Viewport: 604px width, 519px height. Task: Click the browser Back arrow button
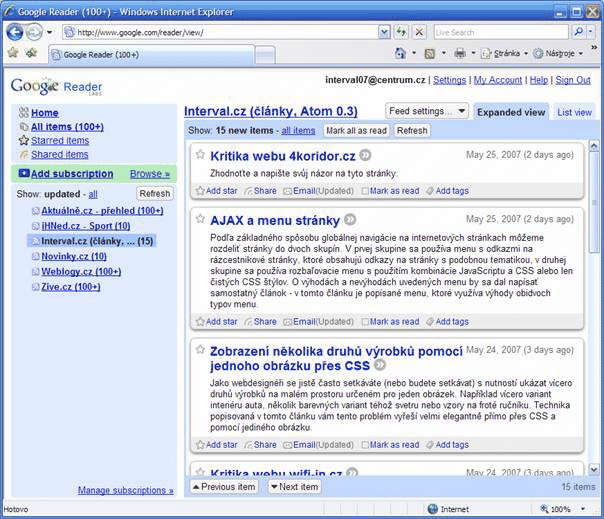[x=15, y=32]
